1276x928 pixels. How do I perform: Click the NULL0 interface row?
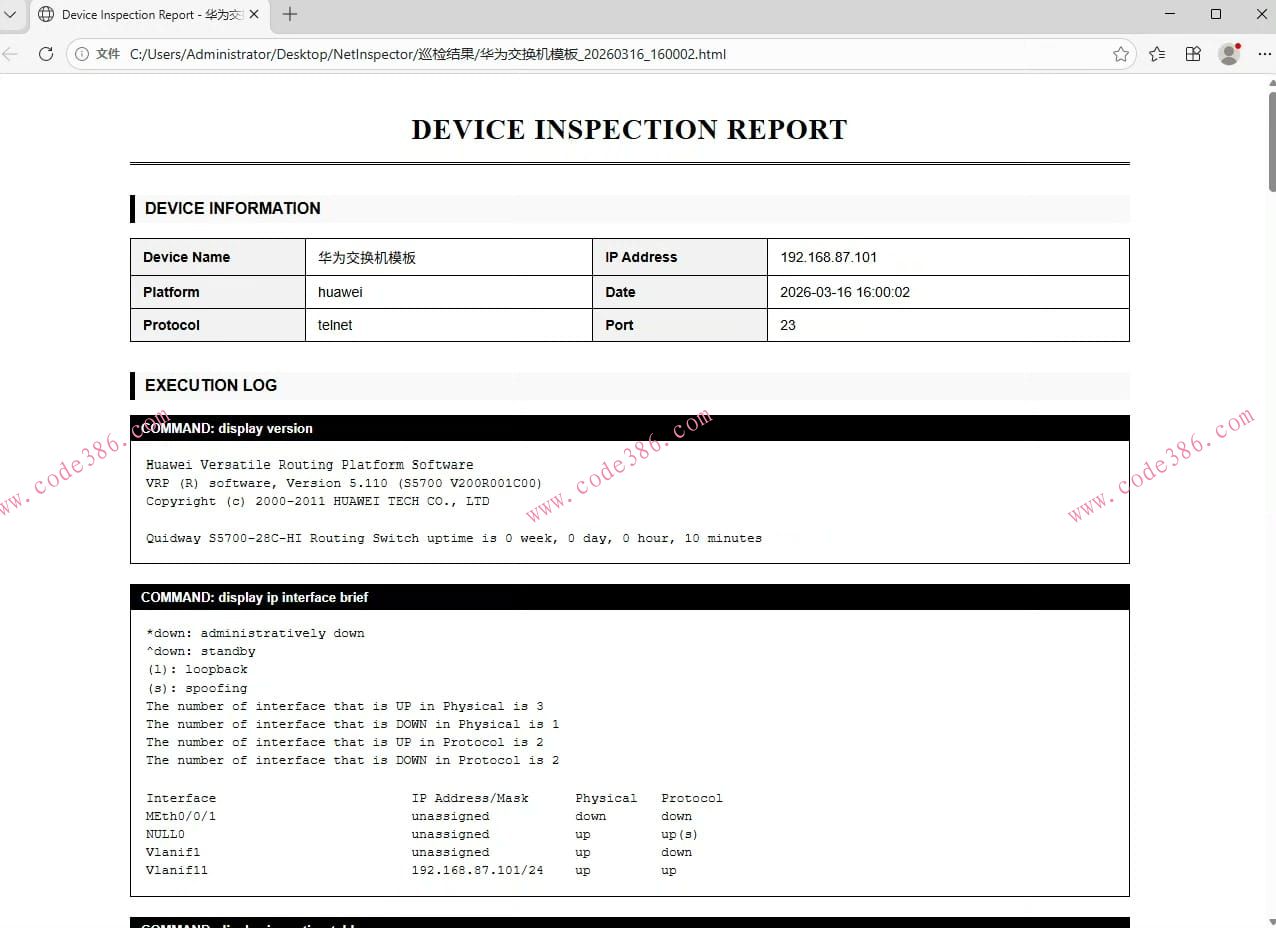point(422,834)
